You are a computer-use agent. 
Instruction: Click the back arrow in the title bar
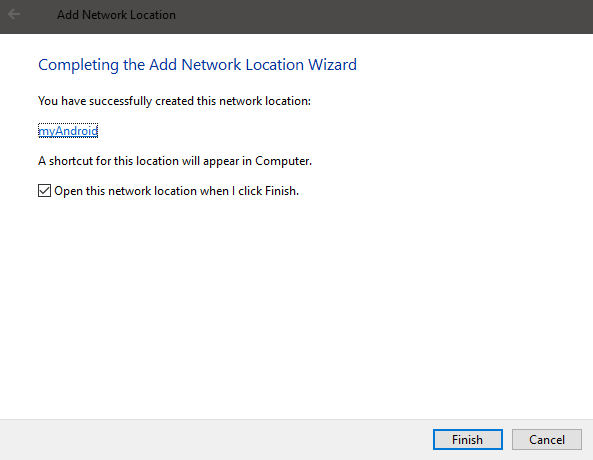pos(14,15)
